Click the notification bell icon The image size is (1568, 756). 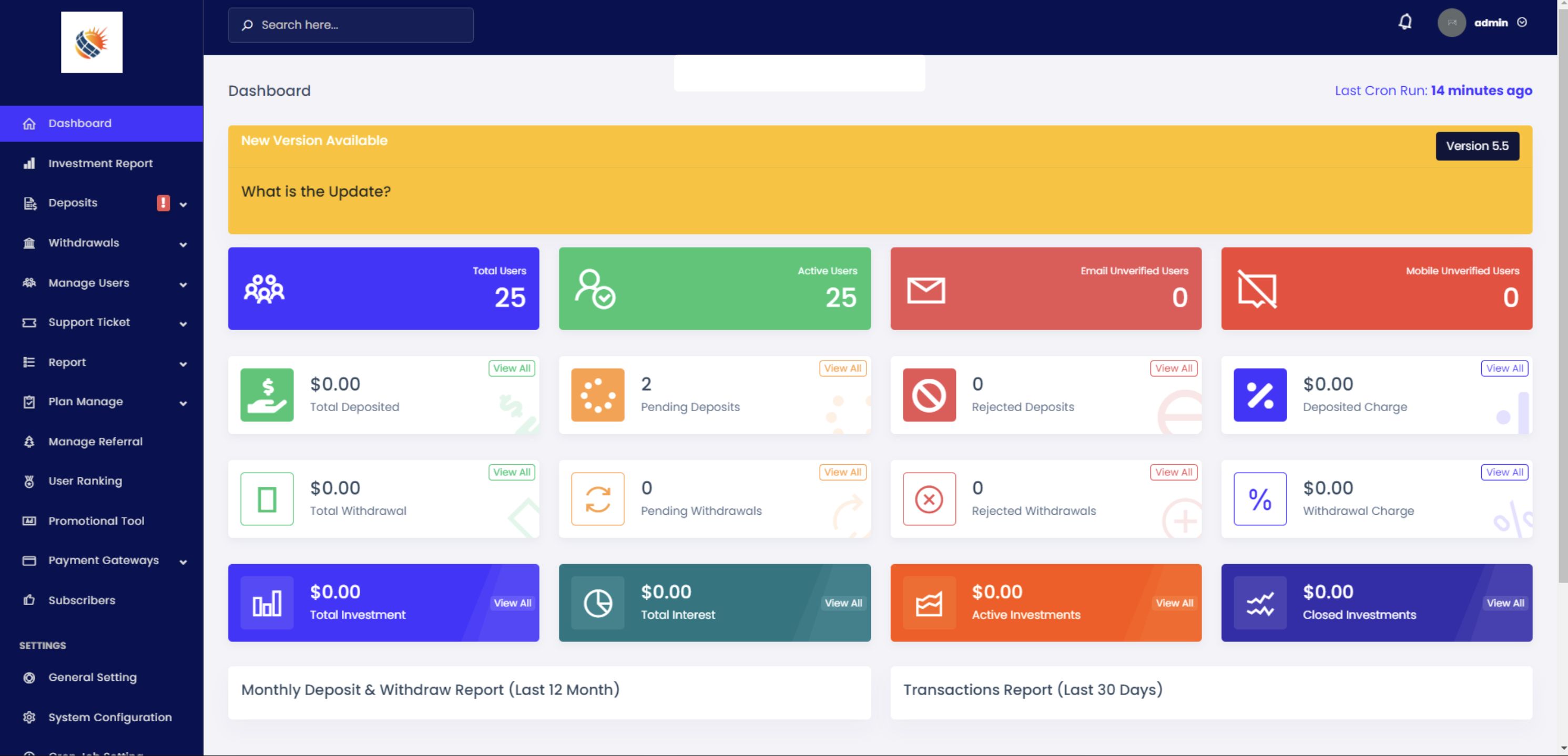1405,23
